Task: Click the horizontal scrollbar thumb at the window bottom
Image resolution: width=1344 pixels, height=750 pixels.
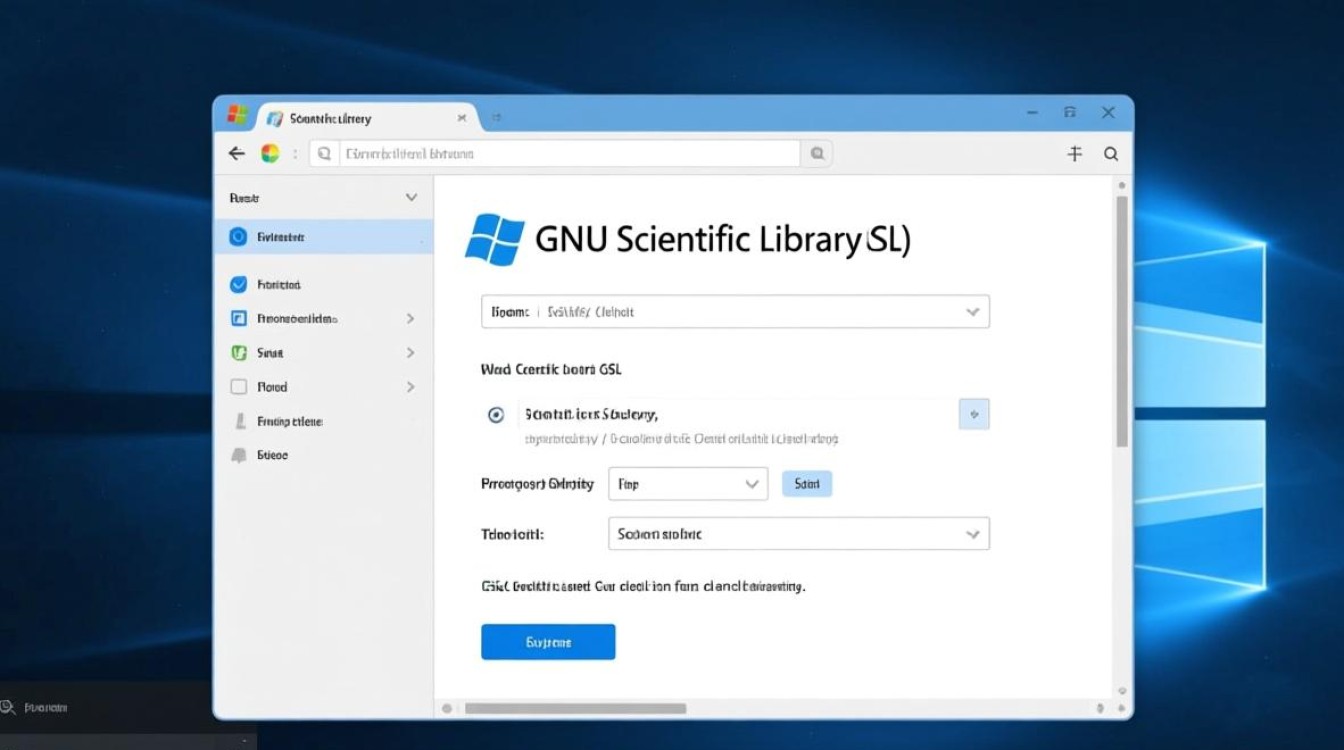Action: click(x=575, y=708)
